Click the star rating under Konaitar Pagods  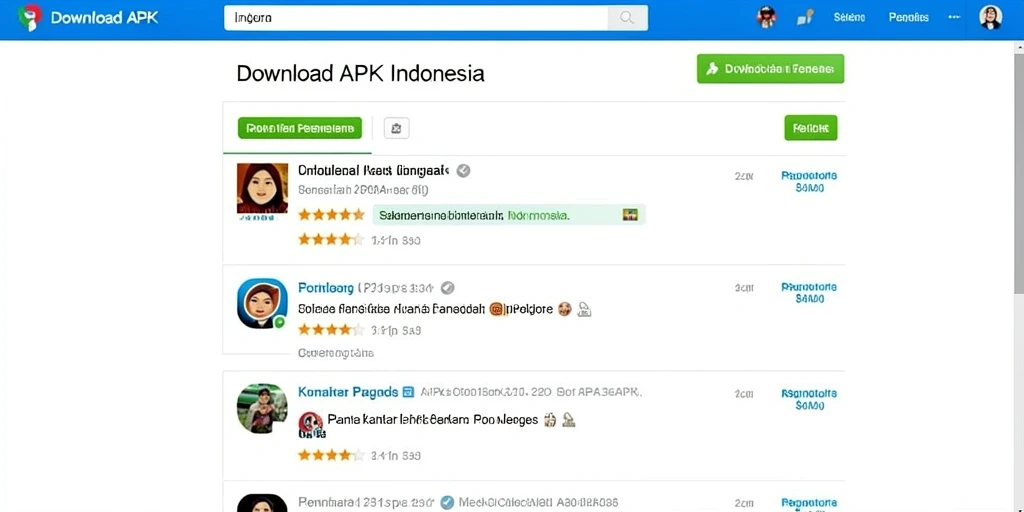coord(331,455)
